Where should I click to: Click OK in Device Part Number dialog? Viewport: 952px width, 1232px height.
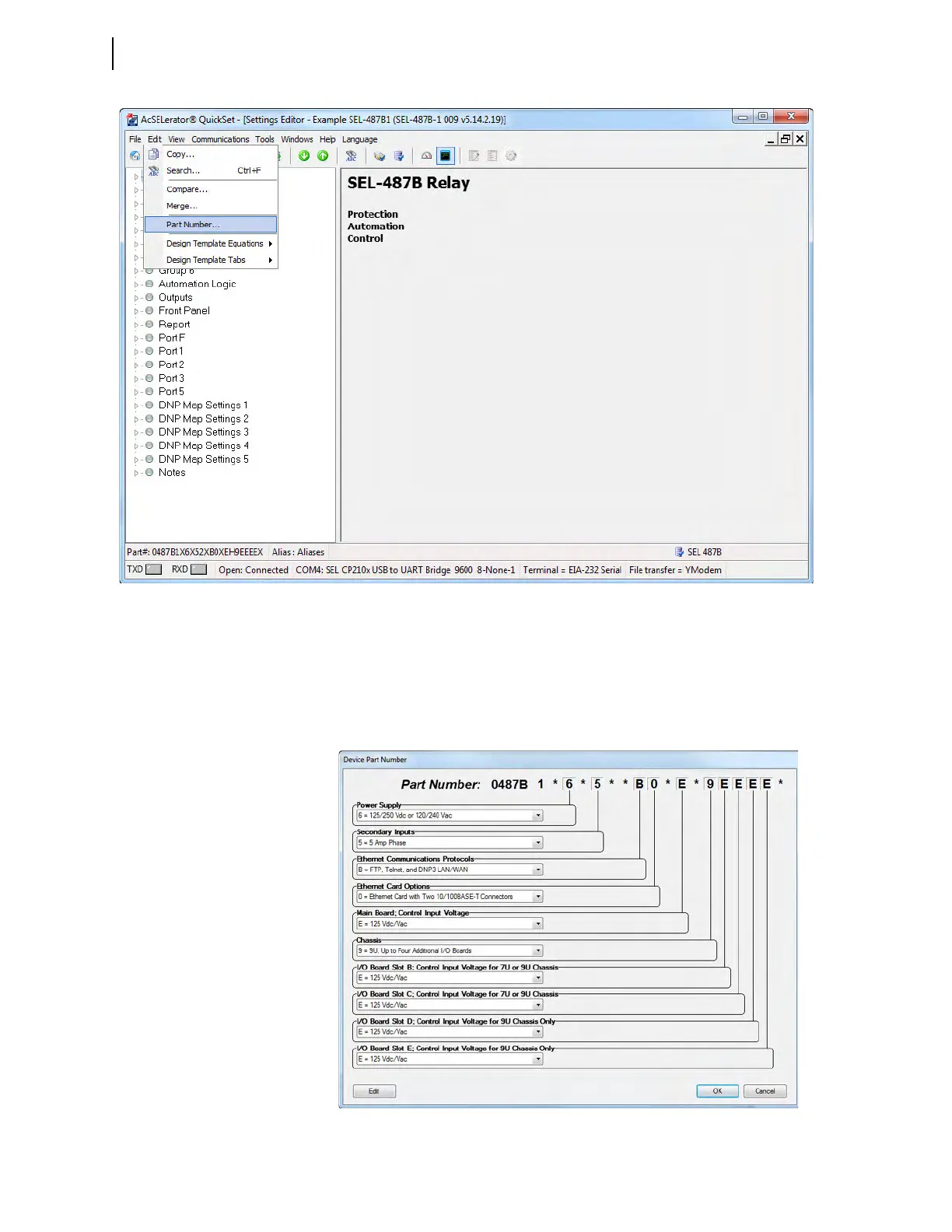click(x=717, y=1091)
